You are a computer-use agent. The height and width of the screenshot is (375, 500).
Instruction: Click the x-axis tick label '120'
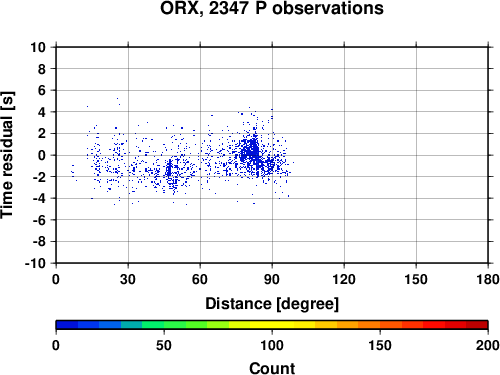point(344,279)
